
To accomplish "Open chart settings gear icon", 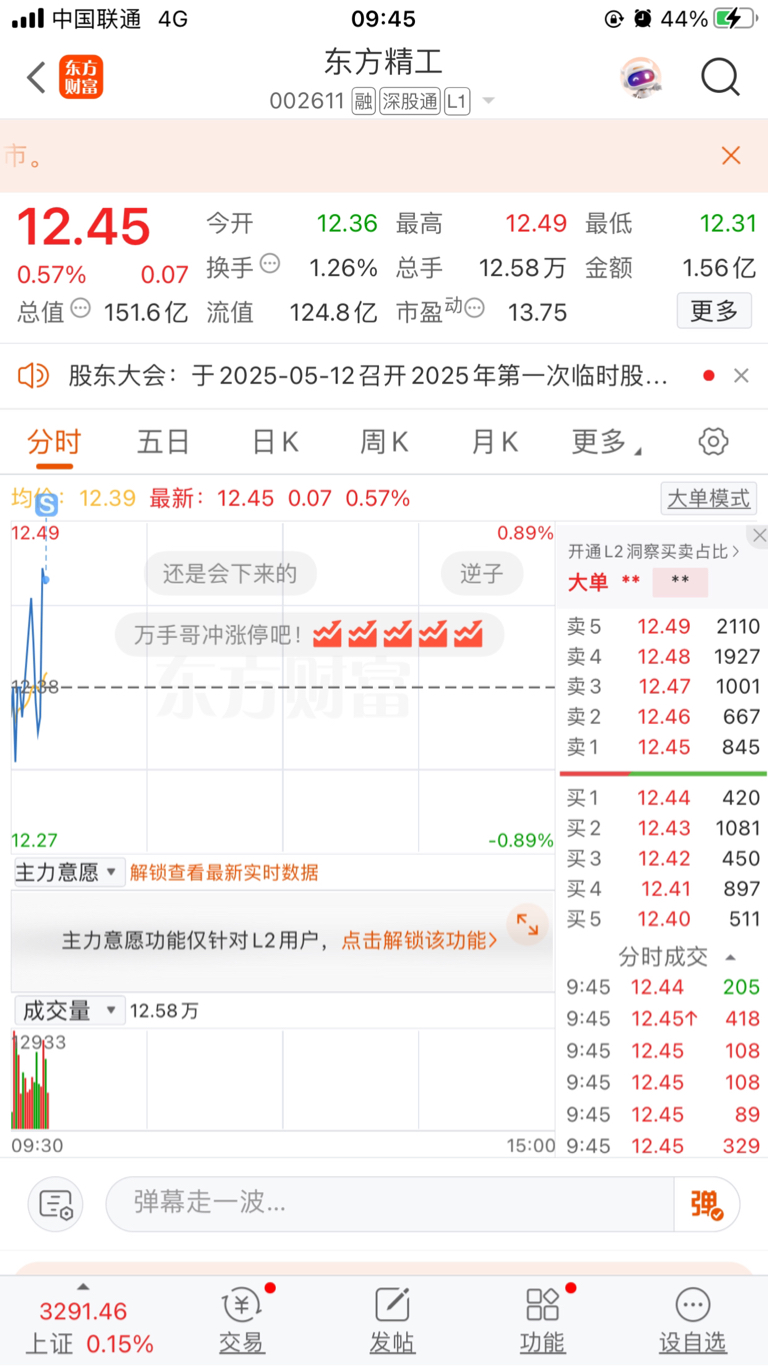I will (x=713, y=441).
